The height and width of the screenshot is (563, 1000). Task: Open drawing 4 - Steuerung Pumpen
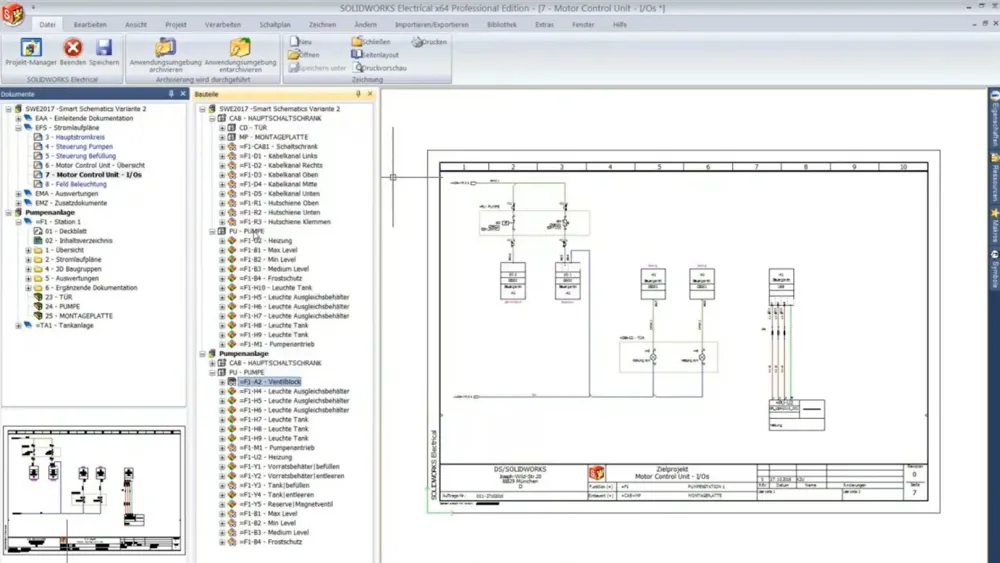[78, 147]
